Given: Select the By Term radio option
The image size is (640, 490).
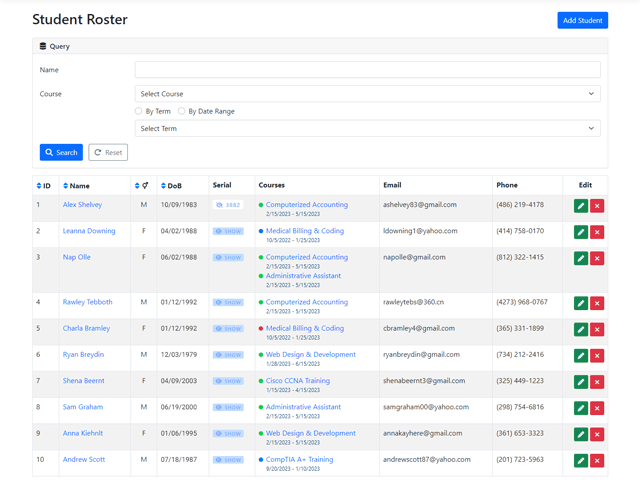Looking at the screenshot, I should tap(138, 111).
